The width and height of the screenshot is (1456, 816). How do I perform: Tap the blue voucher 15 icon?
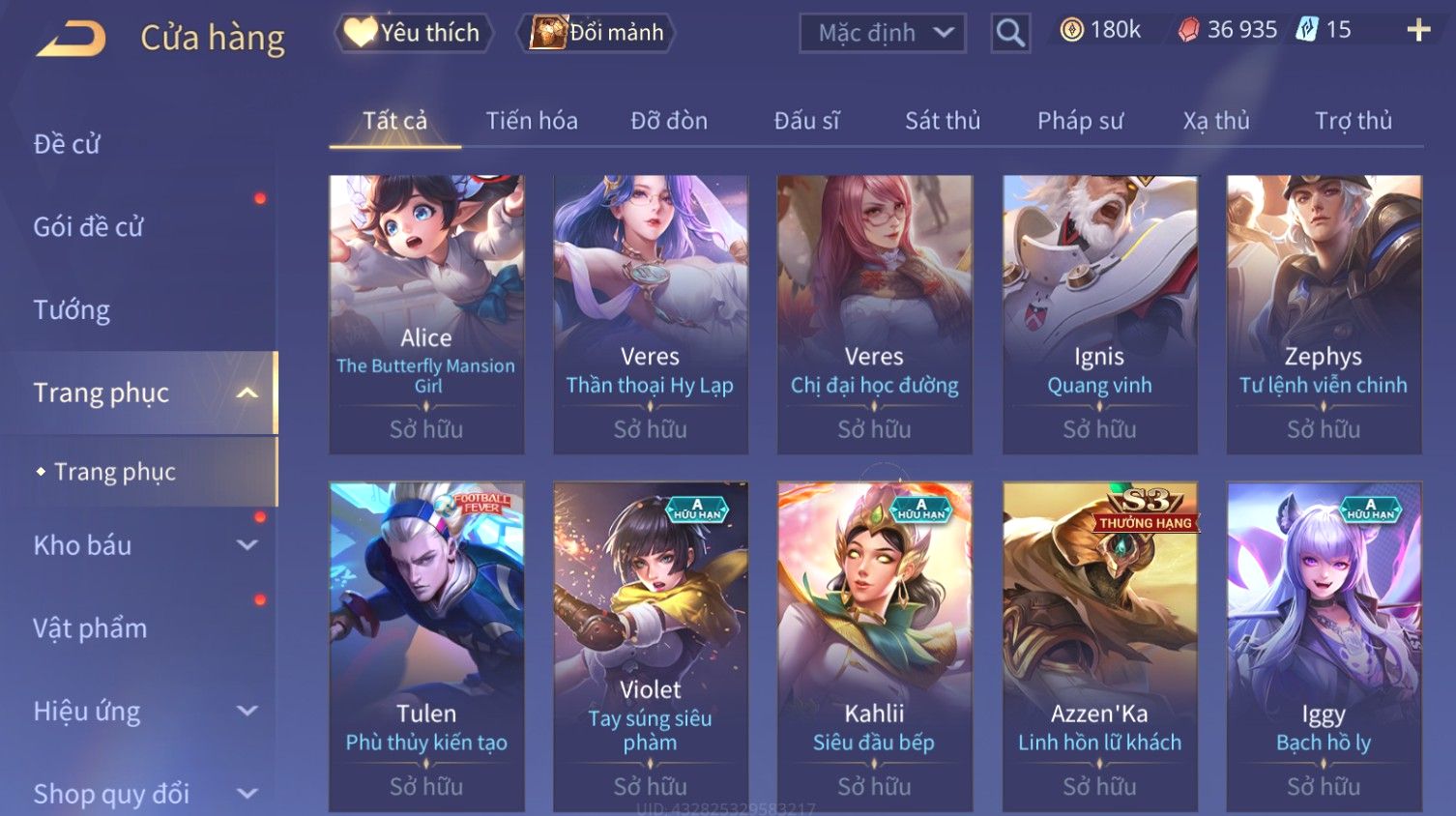(x=1306, y=30)
